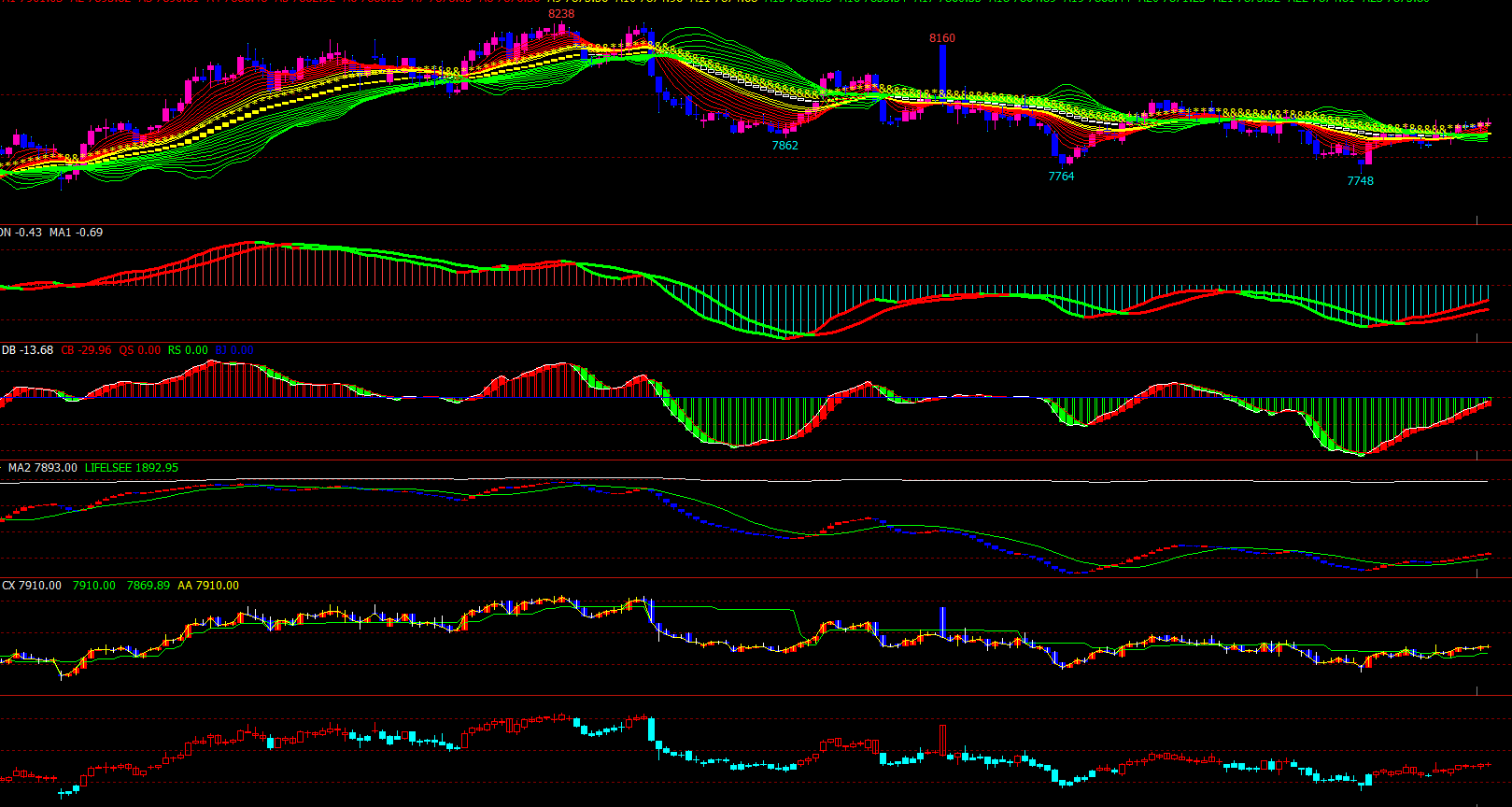The height and width of the screenshot is (807, 1512).
Task: Select the 7862 low price marker
Action: tap(784, 146)
